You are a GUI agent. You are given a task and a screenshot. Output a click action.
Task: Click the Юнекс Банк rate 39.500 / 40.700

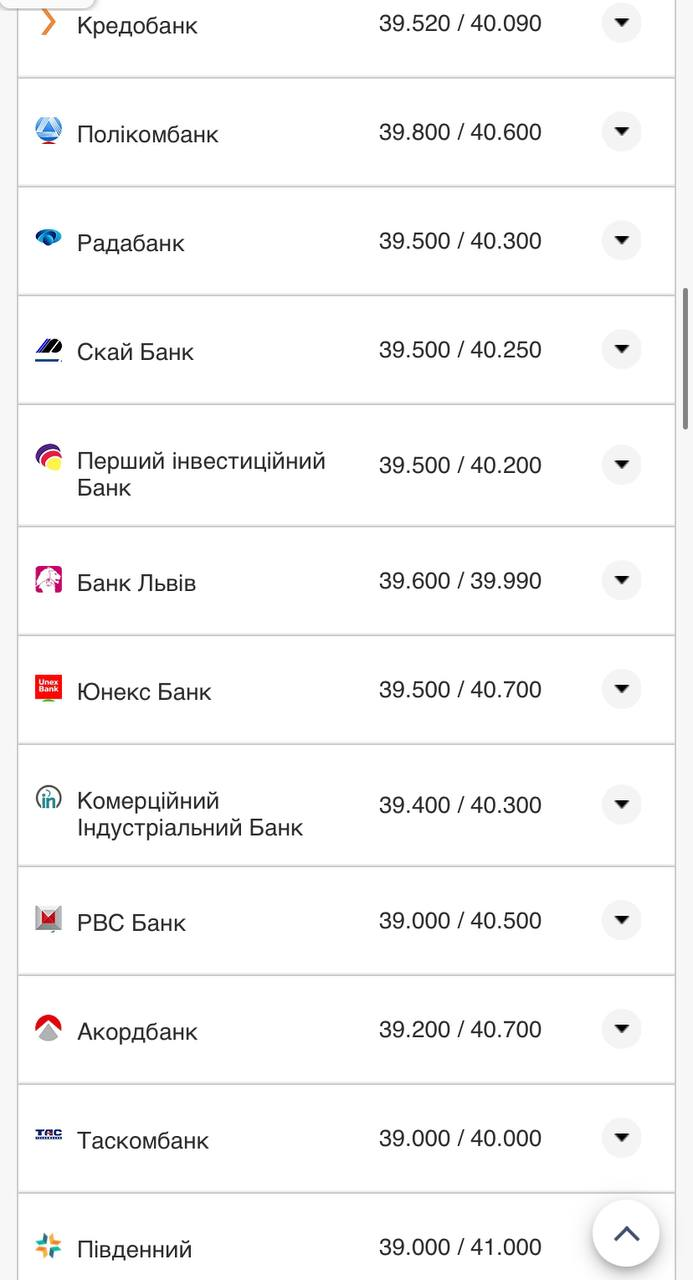click(460, 690)
